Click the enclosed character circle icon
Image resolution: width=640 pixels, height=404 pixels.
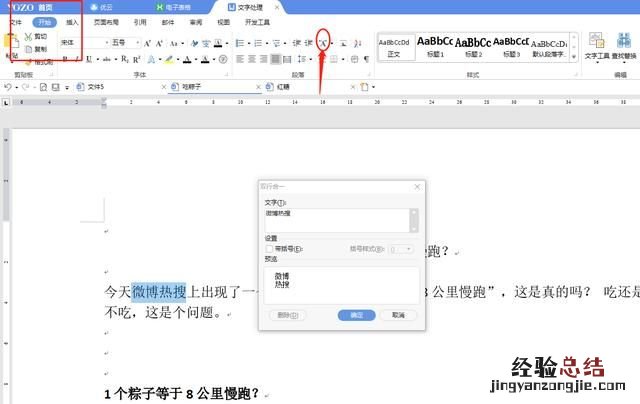tap(223, 59)
